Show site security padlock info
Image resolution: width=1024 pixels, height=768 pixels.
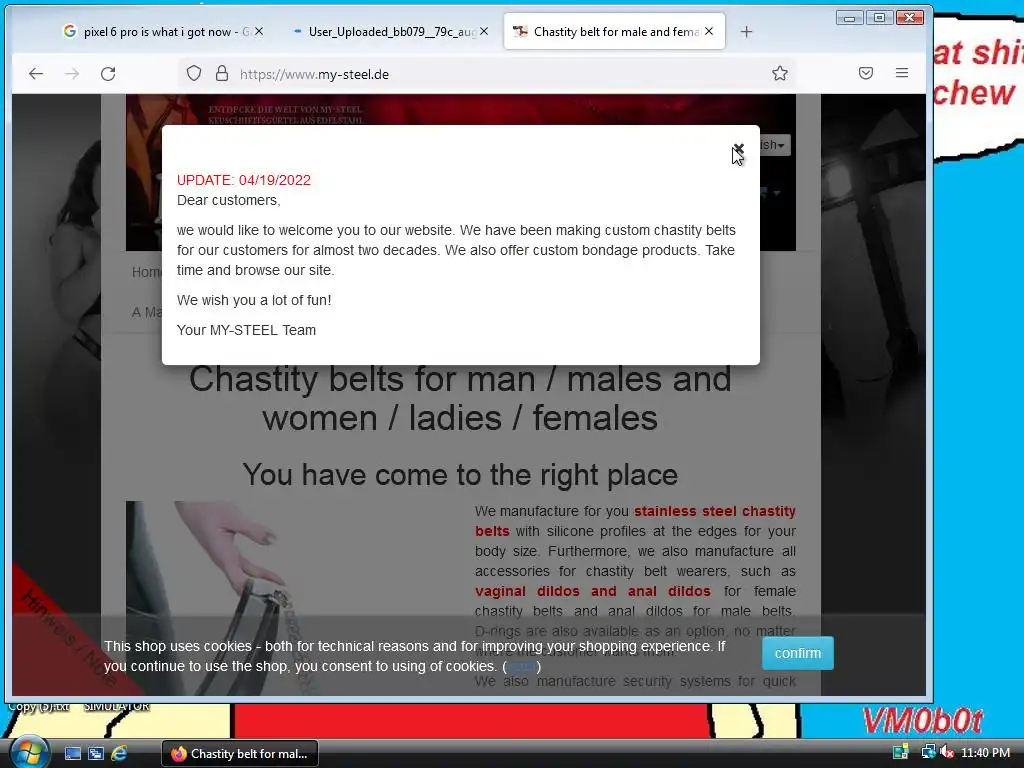pos(222,73)
